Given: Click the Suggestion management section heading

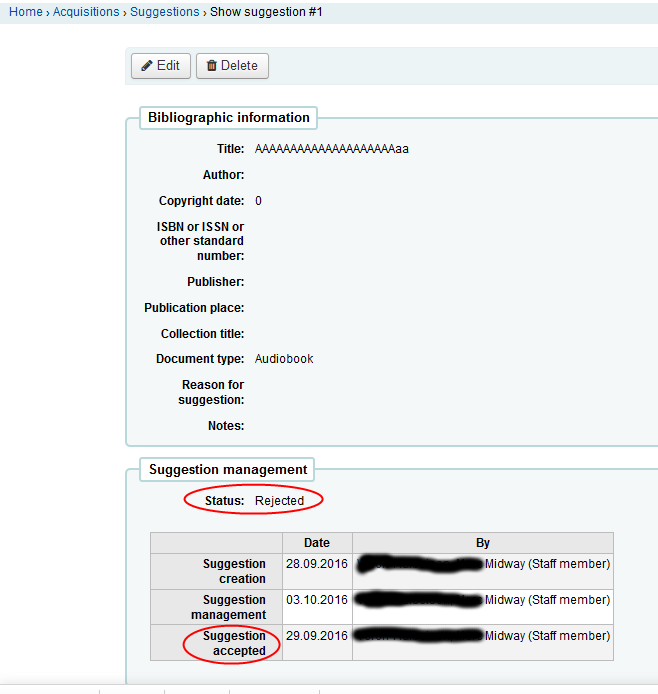Looking at the screenshot, I should [228, 469].
